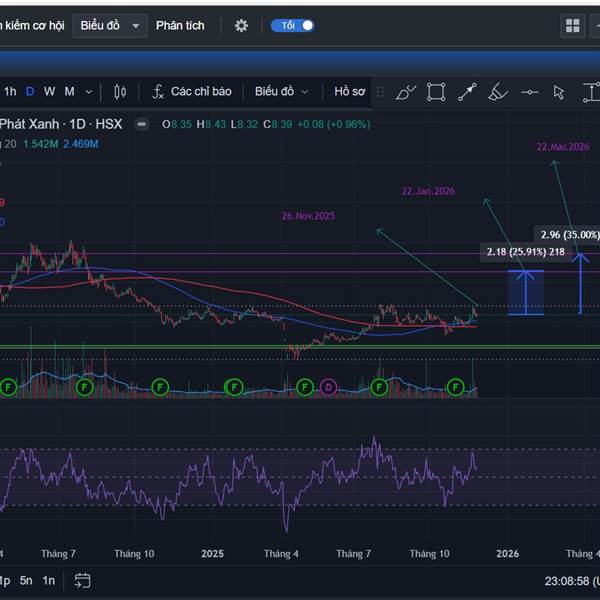Select the trend line drawing tool
600x600 pixels.
click(x=467, y=92)
